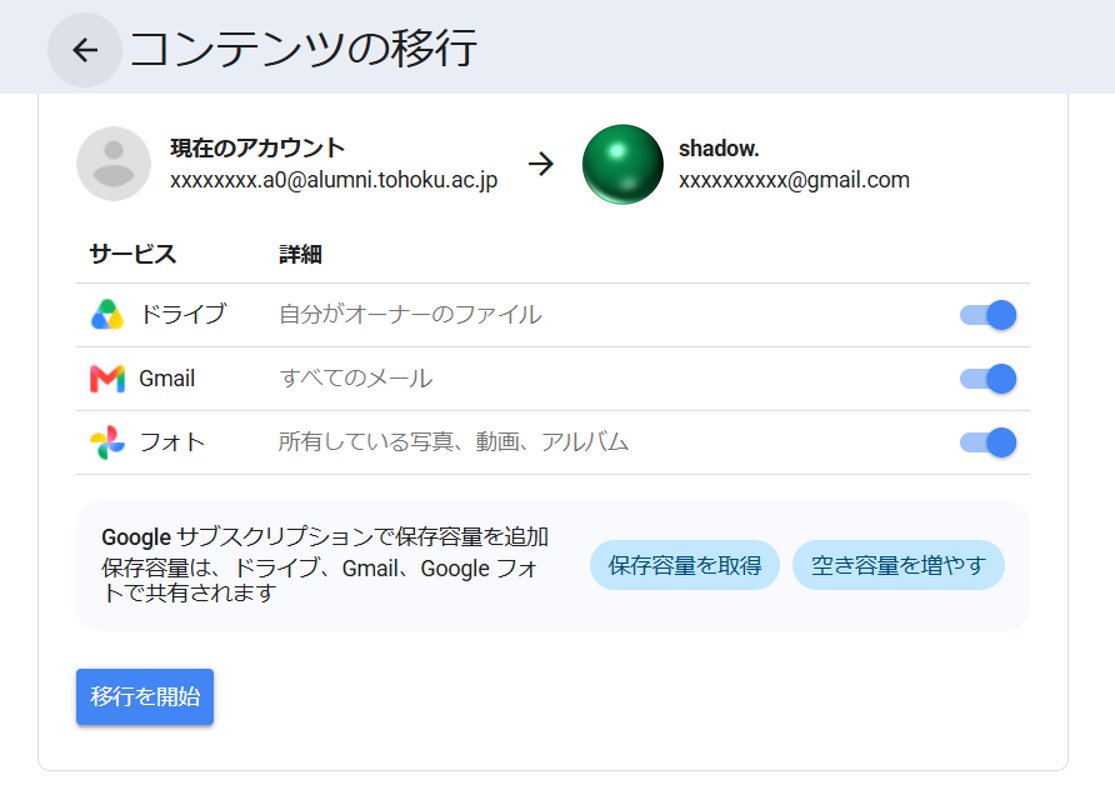
Task: Toggle off the ドライブ migration switch
Action: 988,315
